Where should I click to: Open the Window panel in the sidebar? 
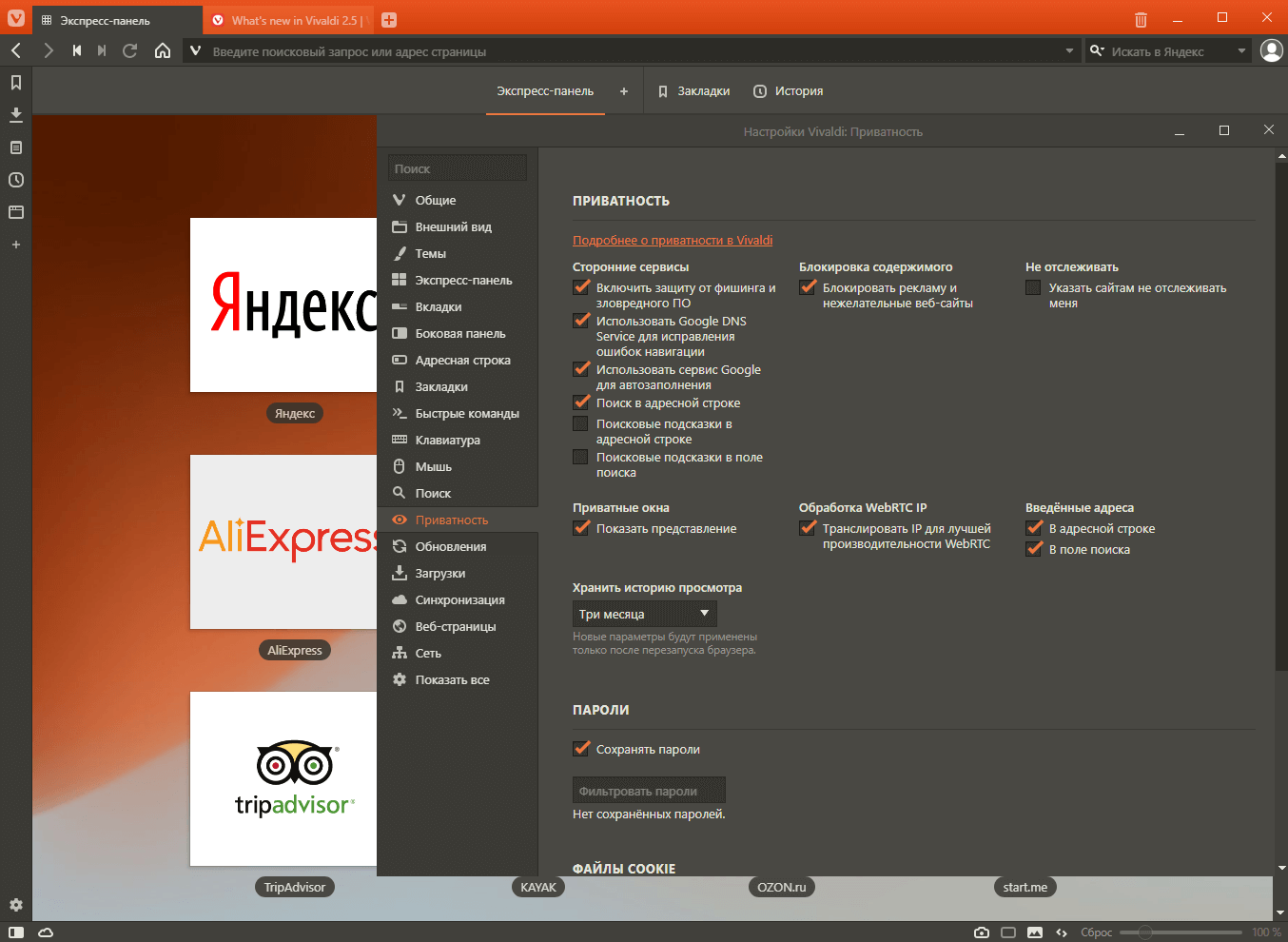(15, 212)
